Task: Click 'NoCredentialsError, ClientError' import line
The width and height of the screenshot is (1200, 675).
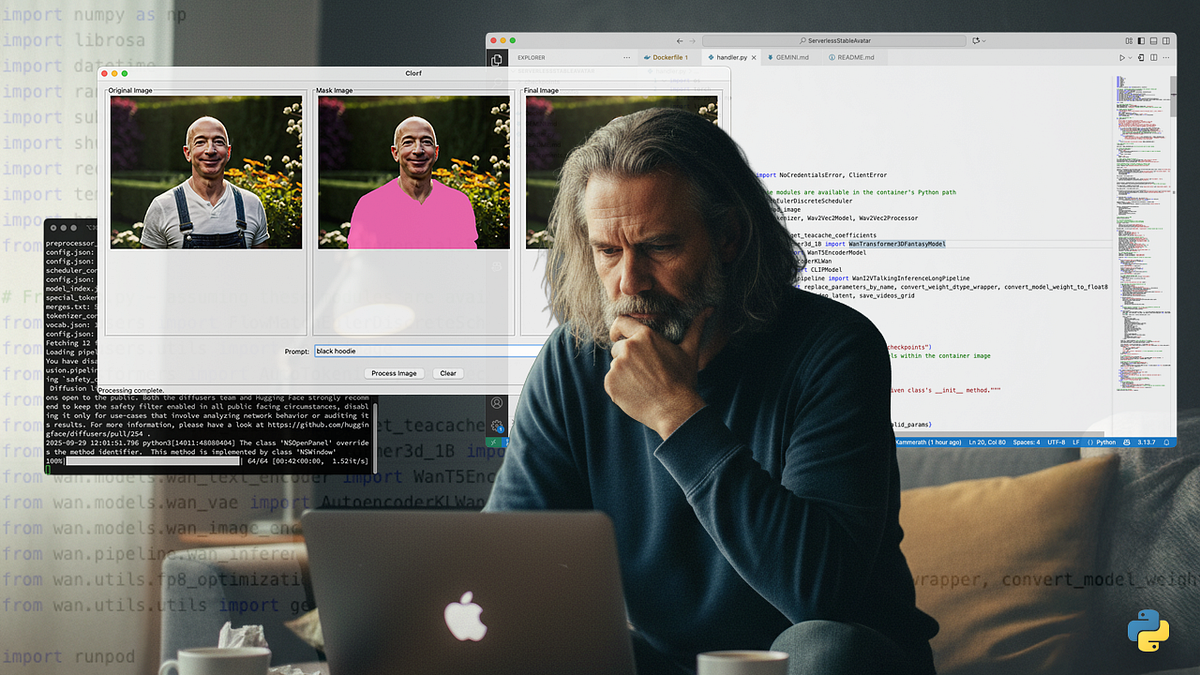Action: click(832, 174)
